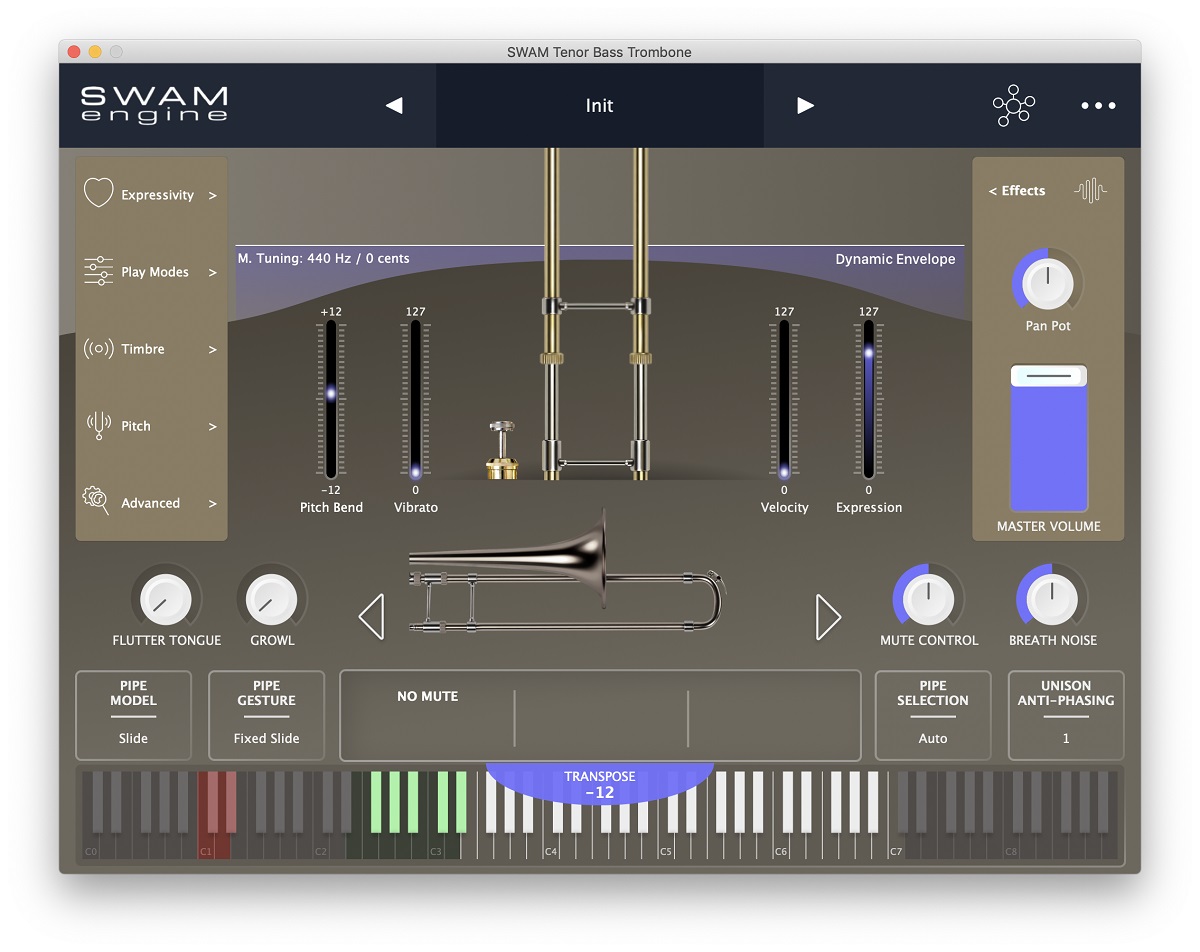Click the C4 piano key
This screenshot has height=952, width=1200.
(551, 845)
